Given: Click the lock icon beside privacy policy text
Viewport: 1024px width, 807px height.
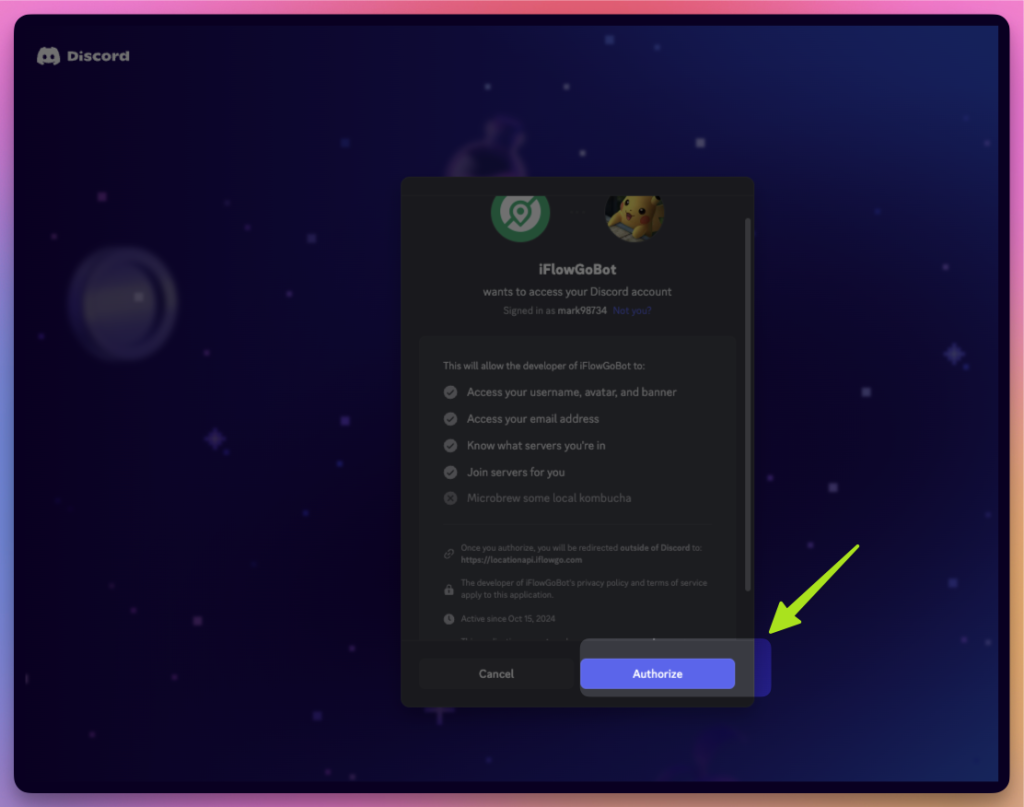Looking at the screenshot, I should (449, 589).
